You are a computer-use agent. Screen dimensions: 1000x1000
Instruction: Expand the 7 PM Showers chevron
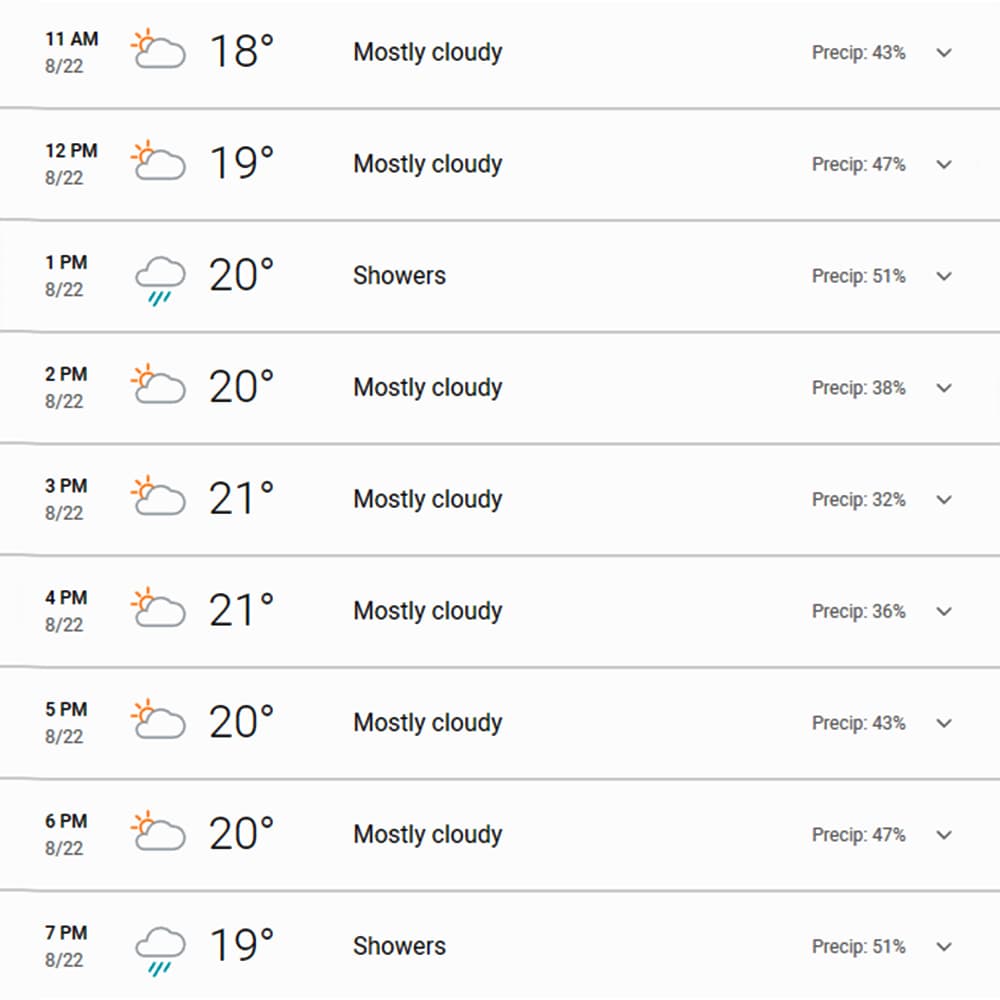(x=944, y=946)
